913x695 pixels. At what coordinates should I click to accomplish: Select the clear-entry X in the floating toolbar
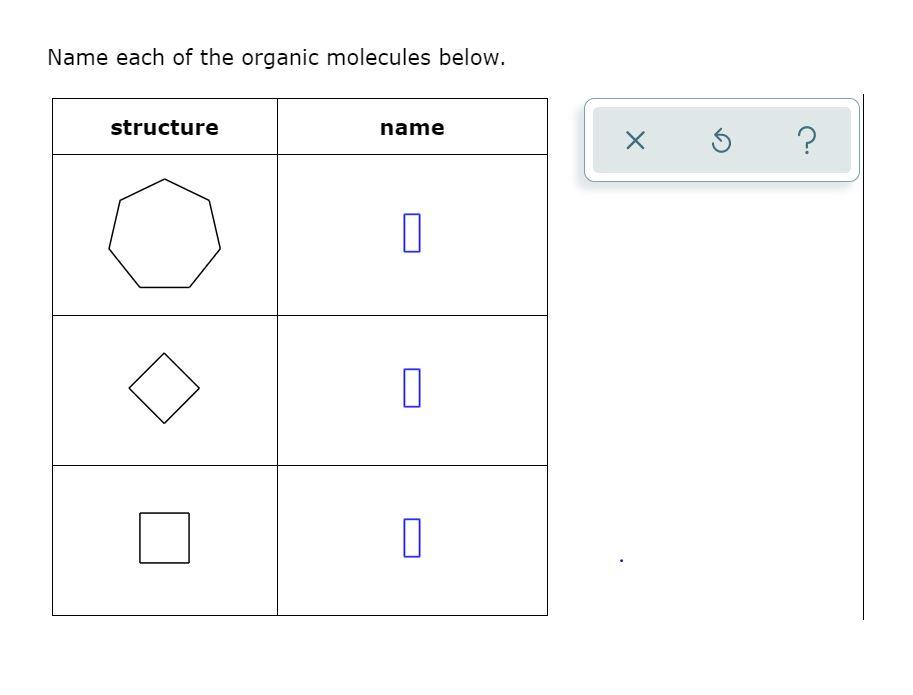coord(634,141)
